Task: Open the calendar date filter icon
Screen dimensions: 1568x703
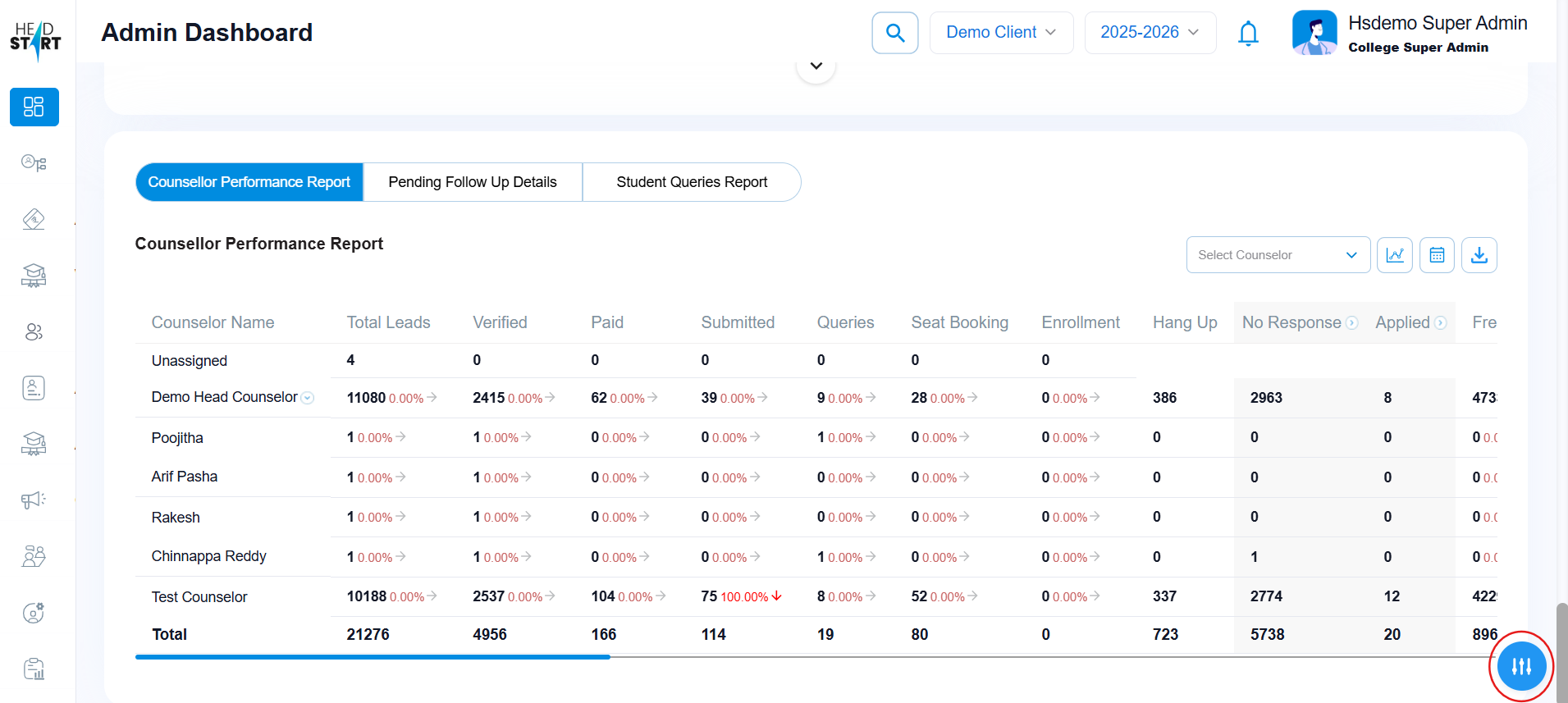Action: click(1437, 255)
